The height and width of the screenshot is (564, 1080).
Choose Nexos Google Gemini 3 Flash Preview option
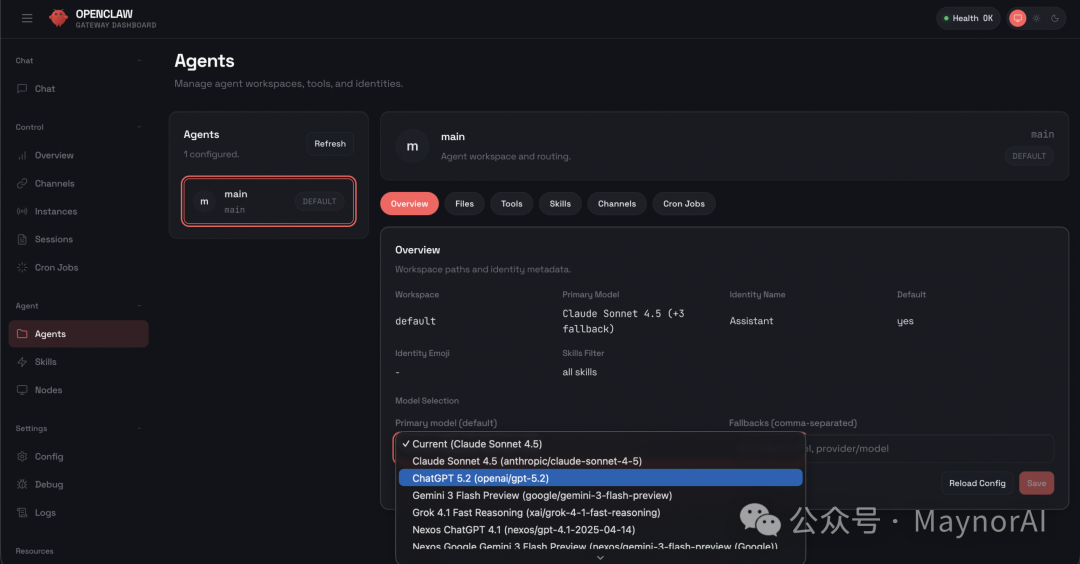pyautogui.click(x=601, y=546)
